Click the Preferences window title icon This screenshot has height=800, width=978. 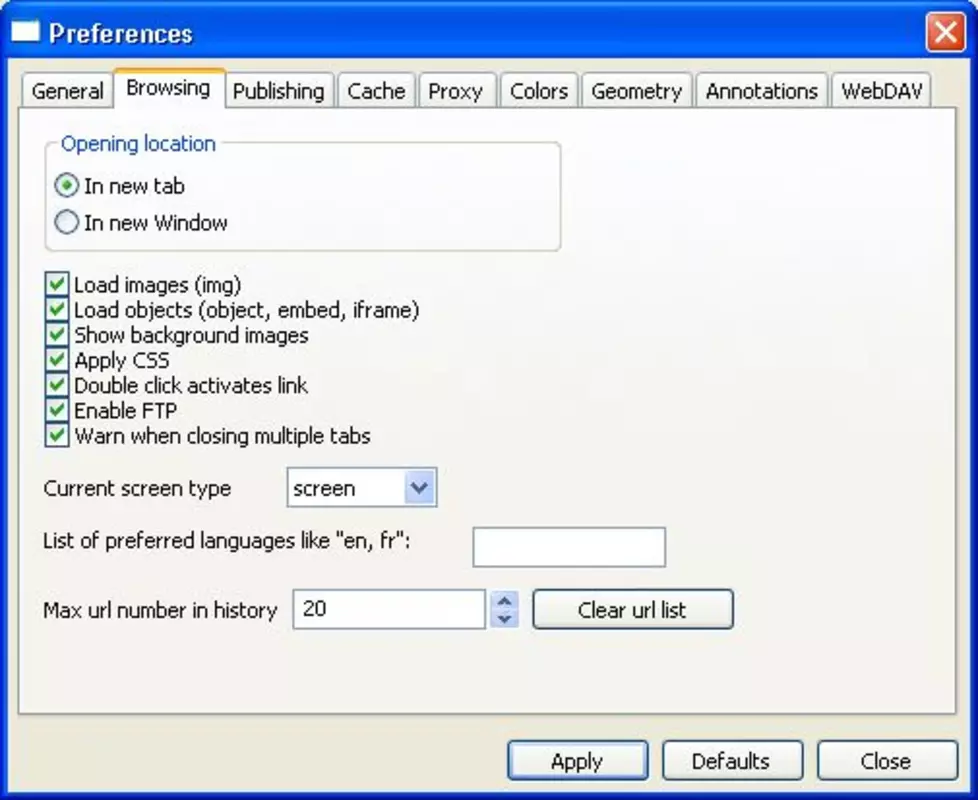click(26, 32)
